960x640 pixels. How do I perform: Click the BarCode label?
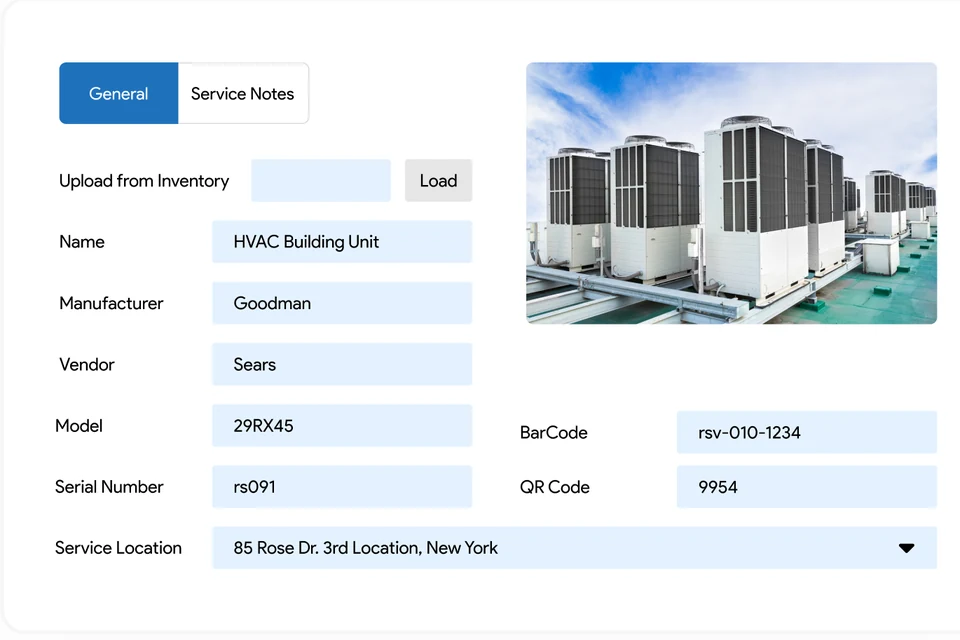pos(553,432)
